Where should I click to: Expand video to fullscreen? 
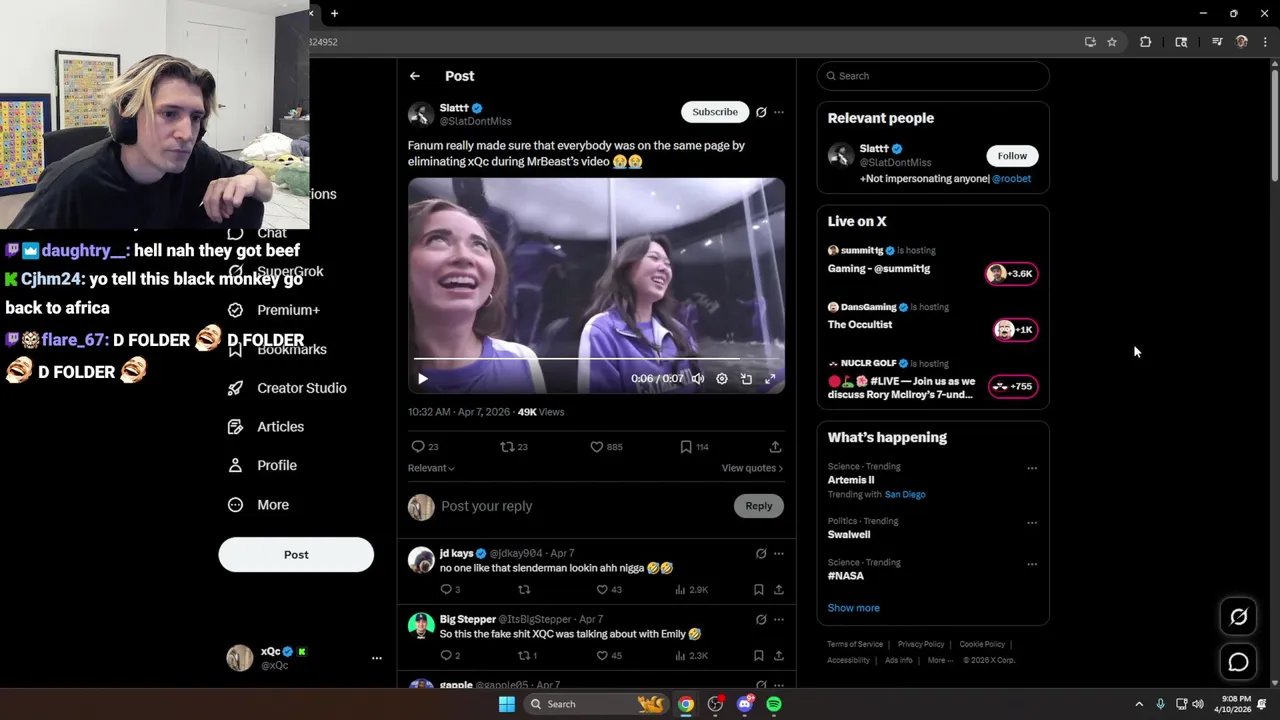[770, 379]
